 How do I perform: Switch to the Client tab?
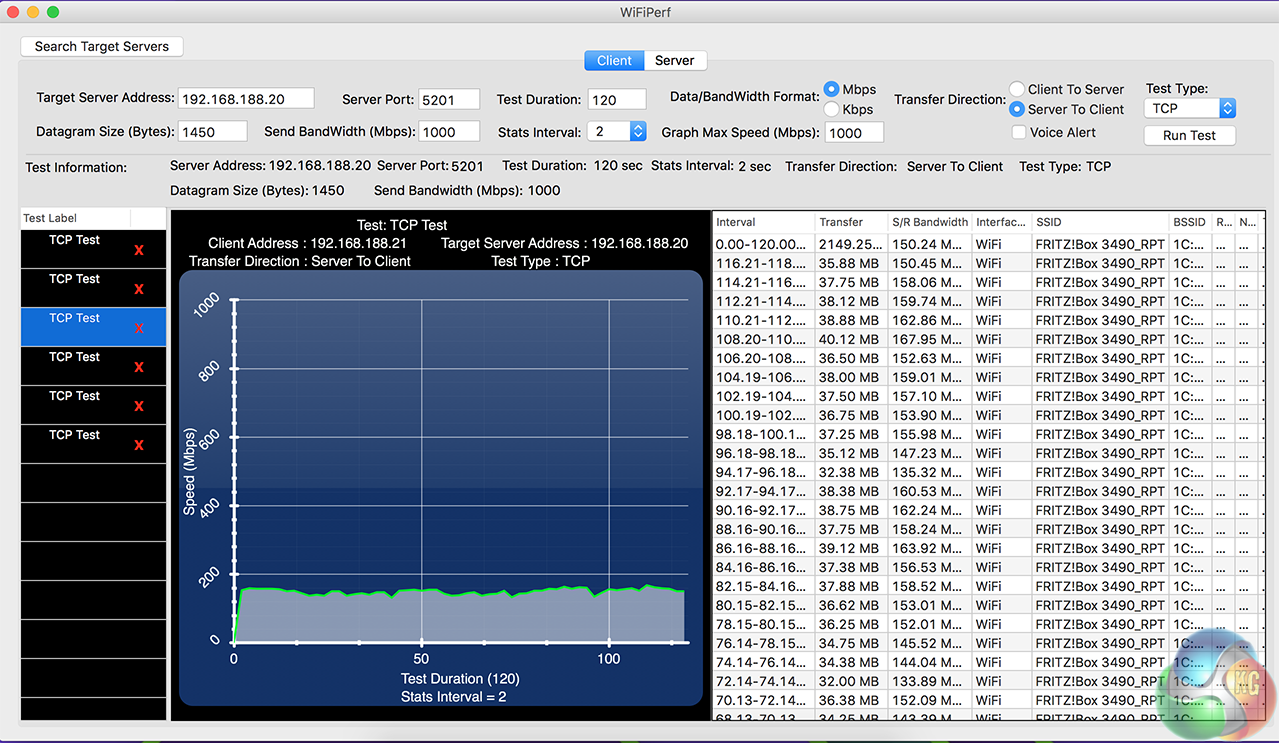[614, 60]
